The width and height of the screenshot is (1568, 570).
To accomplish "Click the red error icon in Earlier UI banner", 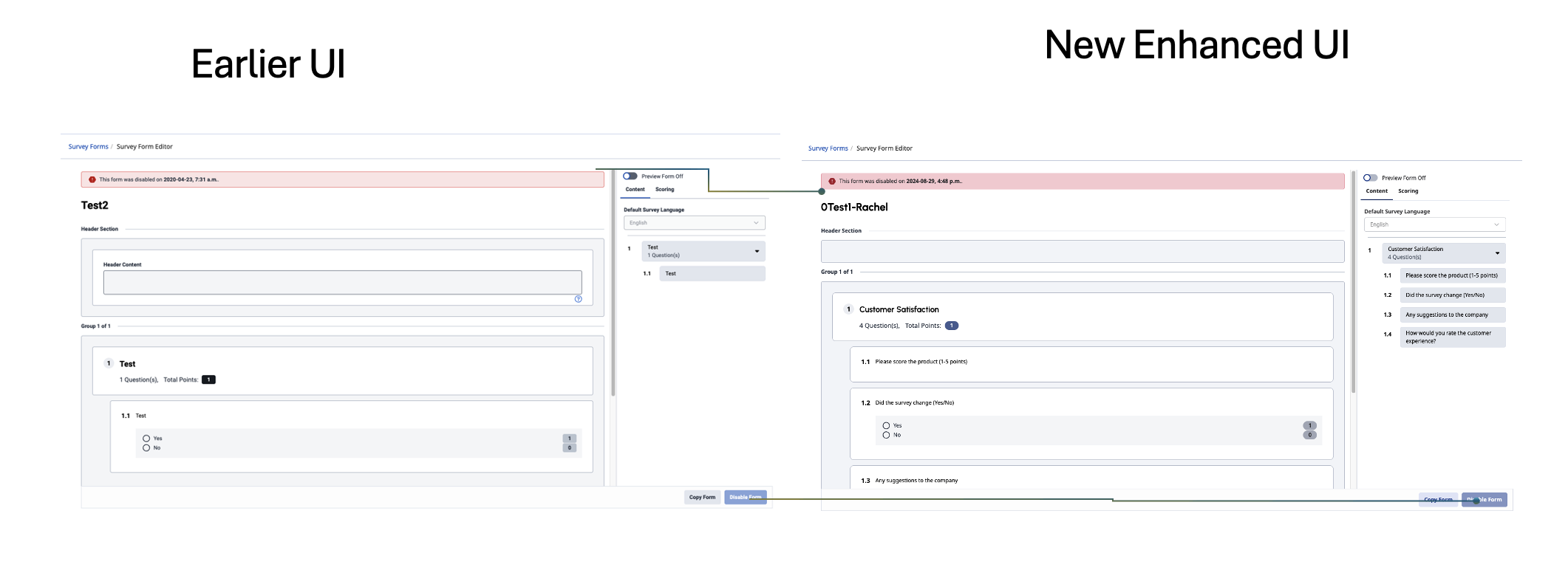I will point(92,179).
